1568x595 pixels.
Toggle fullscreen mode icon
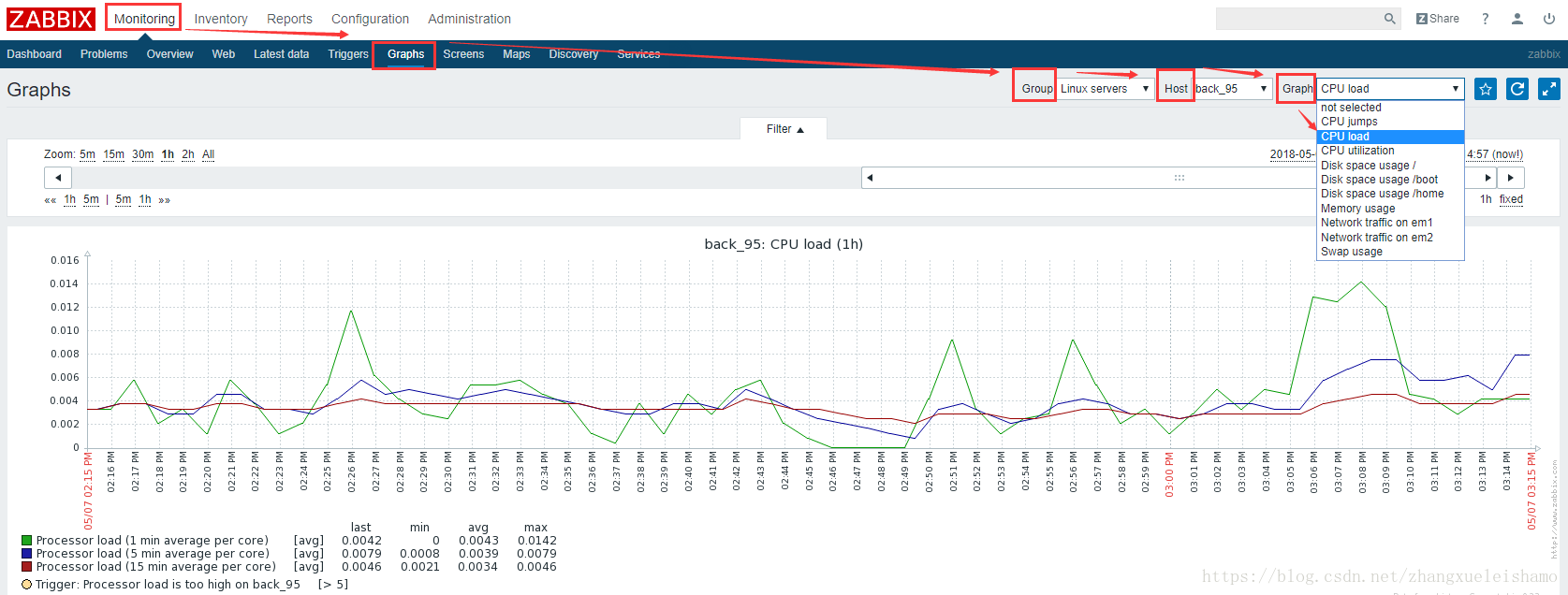[1549, 89]
